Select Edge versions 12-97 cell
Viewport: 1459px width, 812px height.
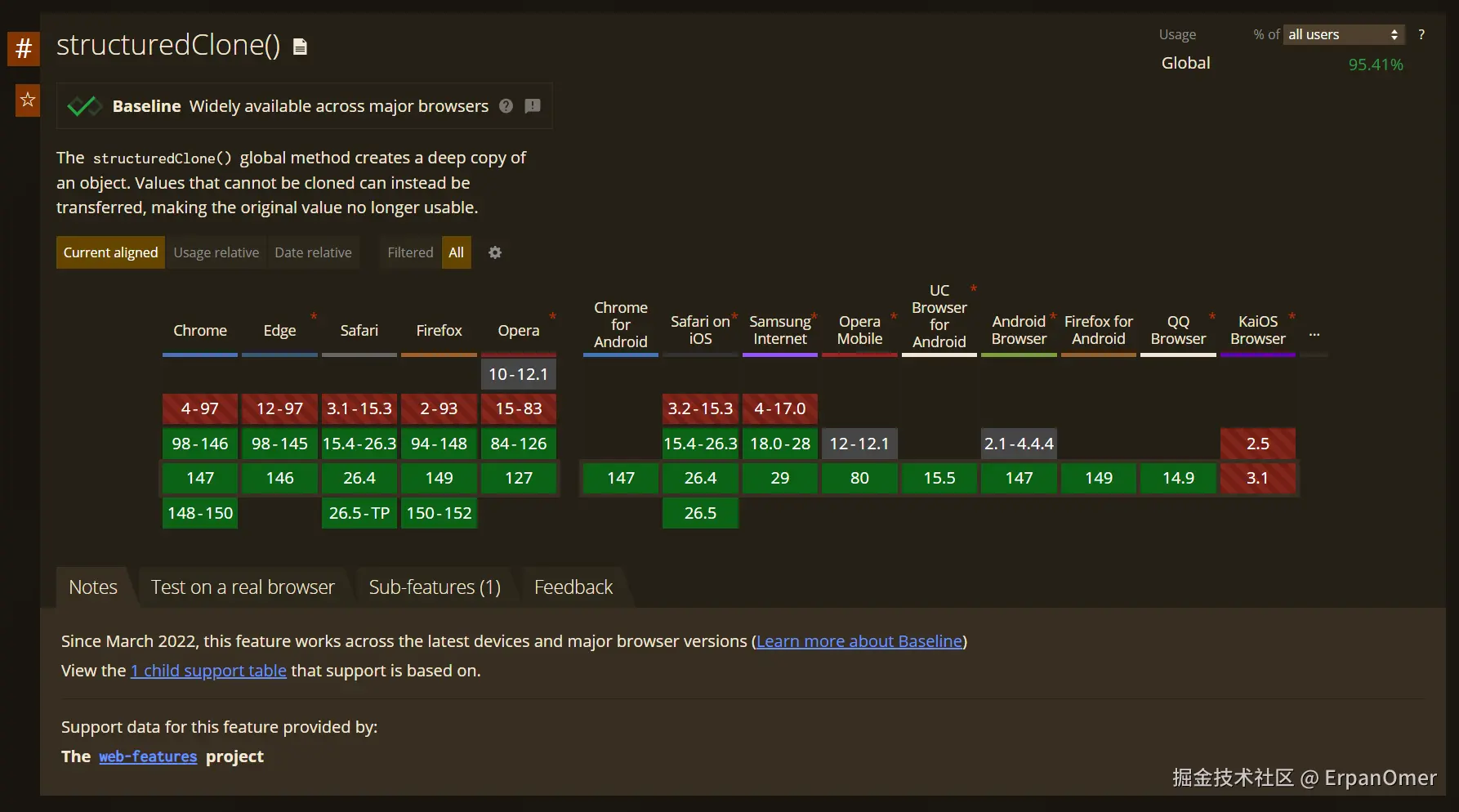coord(279,408)
